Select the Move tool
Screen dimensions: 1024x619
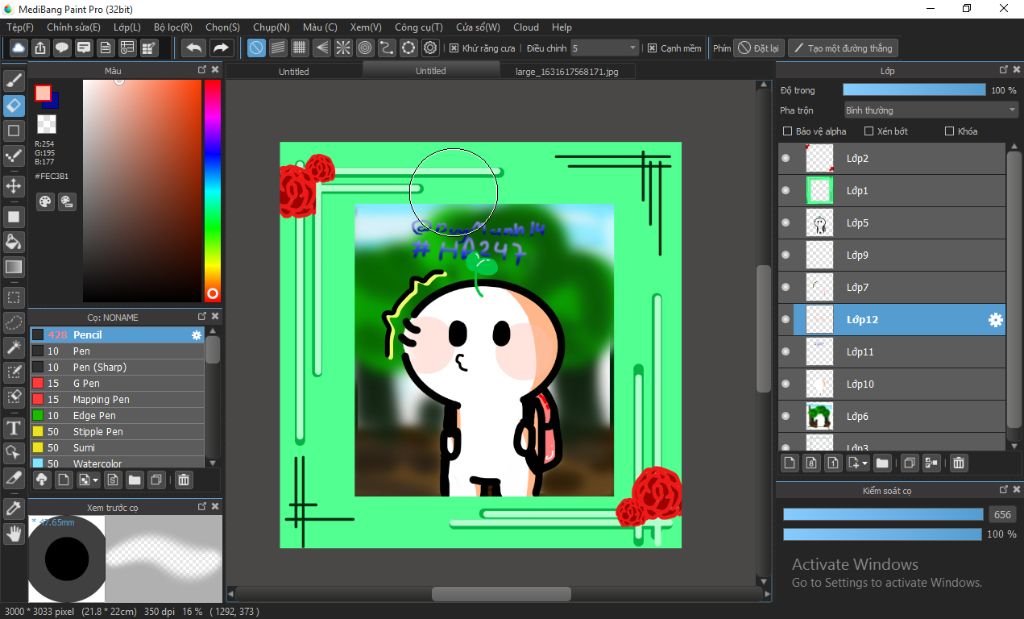pos(14,186)
